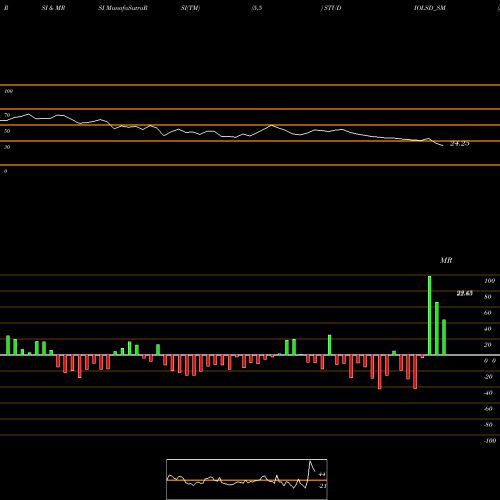Click the RSI axis label 100 at left

point(8,91)
